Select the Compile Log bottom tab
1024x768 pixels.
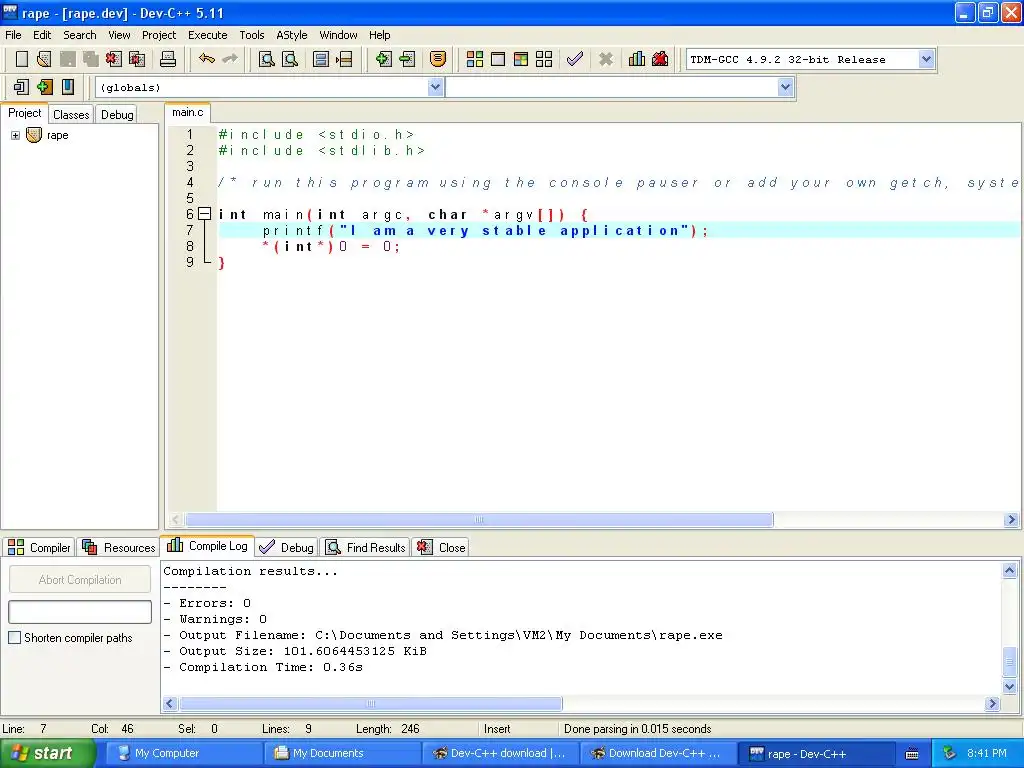(207, 546)
